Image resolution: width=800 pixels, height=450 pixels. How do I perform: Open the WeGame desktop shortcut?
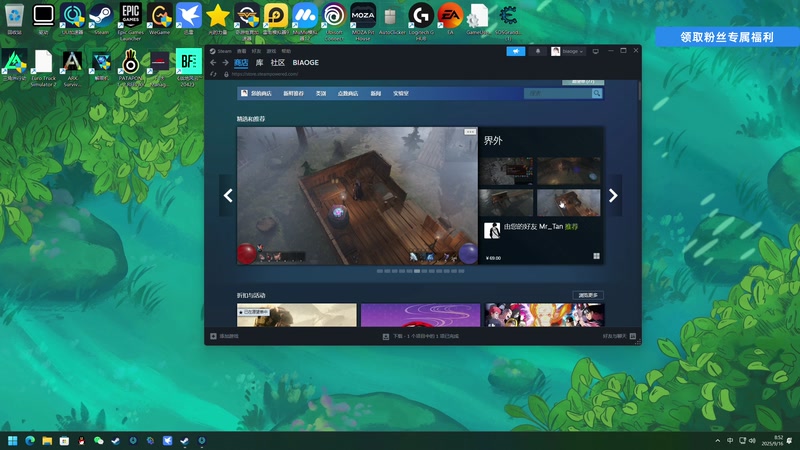[x=160, y=18]
